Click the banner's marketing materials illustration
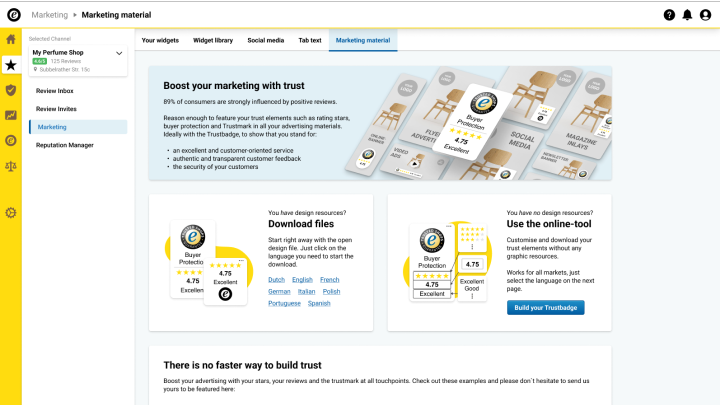 pos(478,123)
